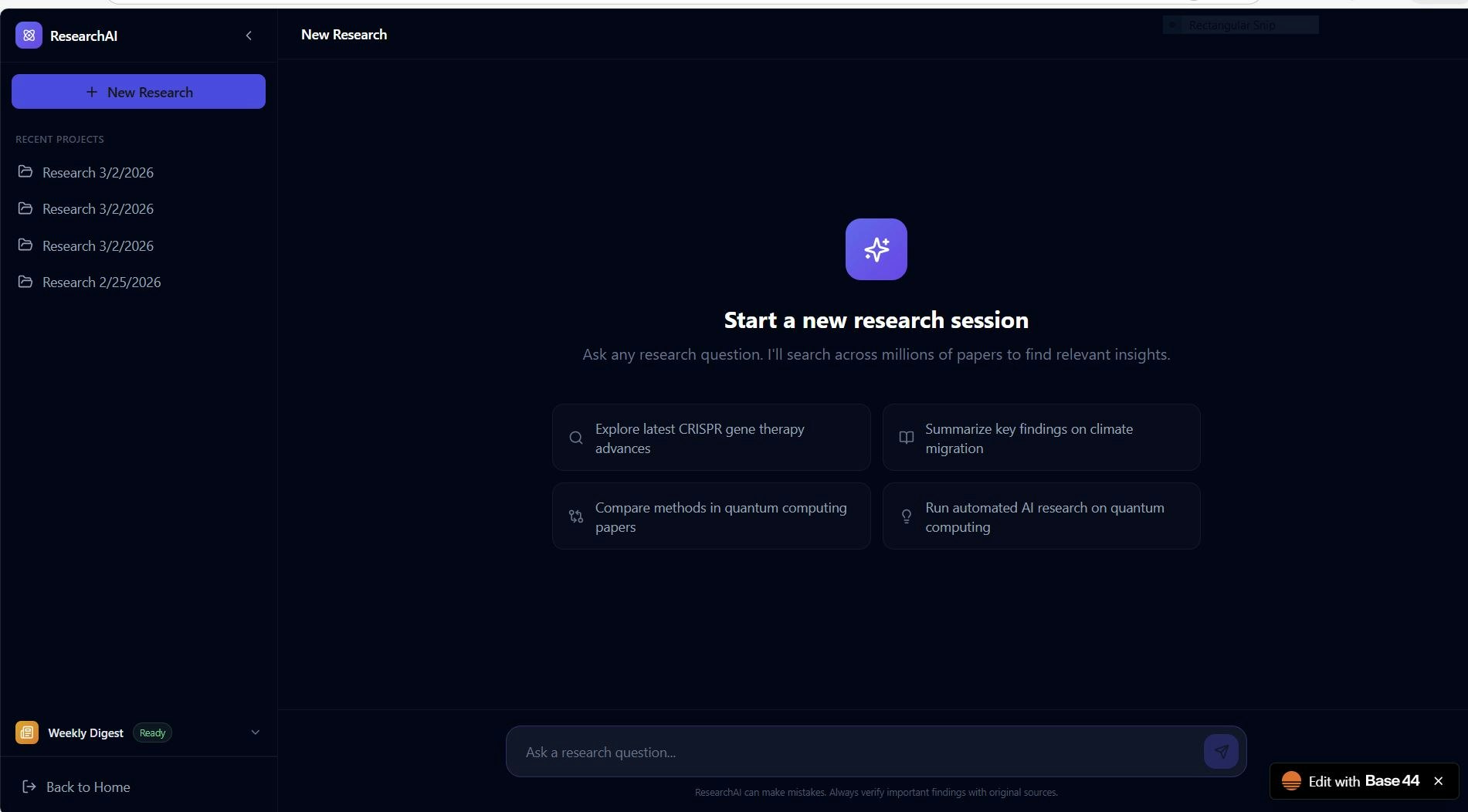Click the ResearchAI brand name

[83, 36]
